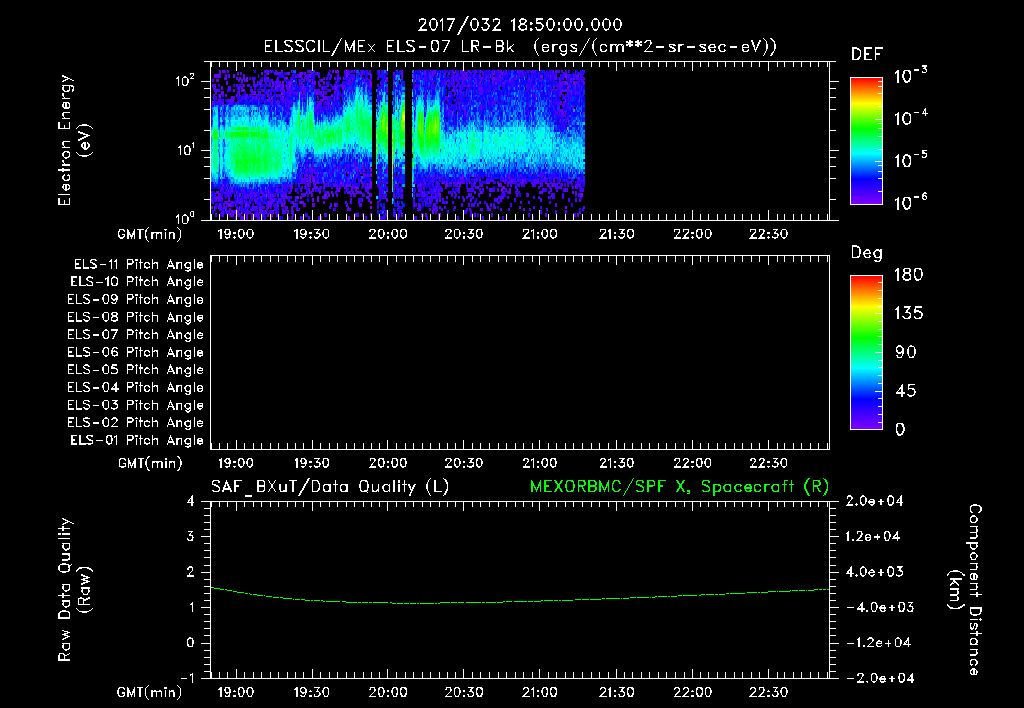
Task: Select the ELS-04 Pitch Angle row label
Action: coord(135,387)
